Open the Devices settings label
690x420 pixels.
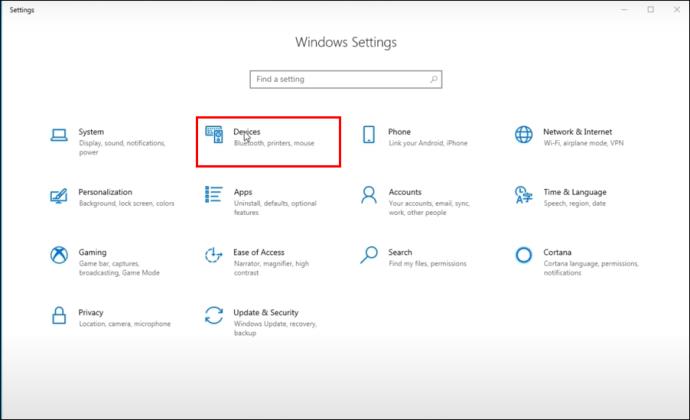(247, 132)
